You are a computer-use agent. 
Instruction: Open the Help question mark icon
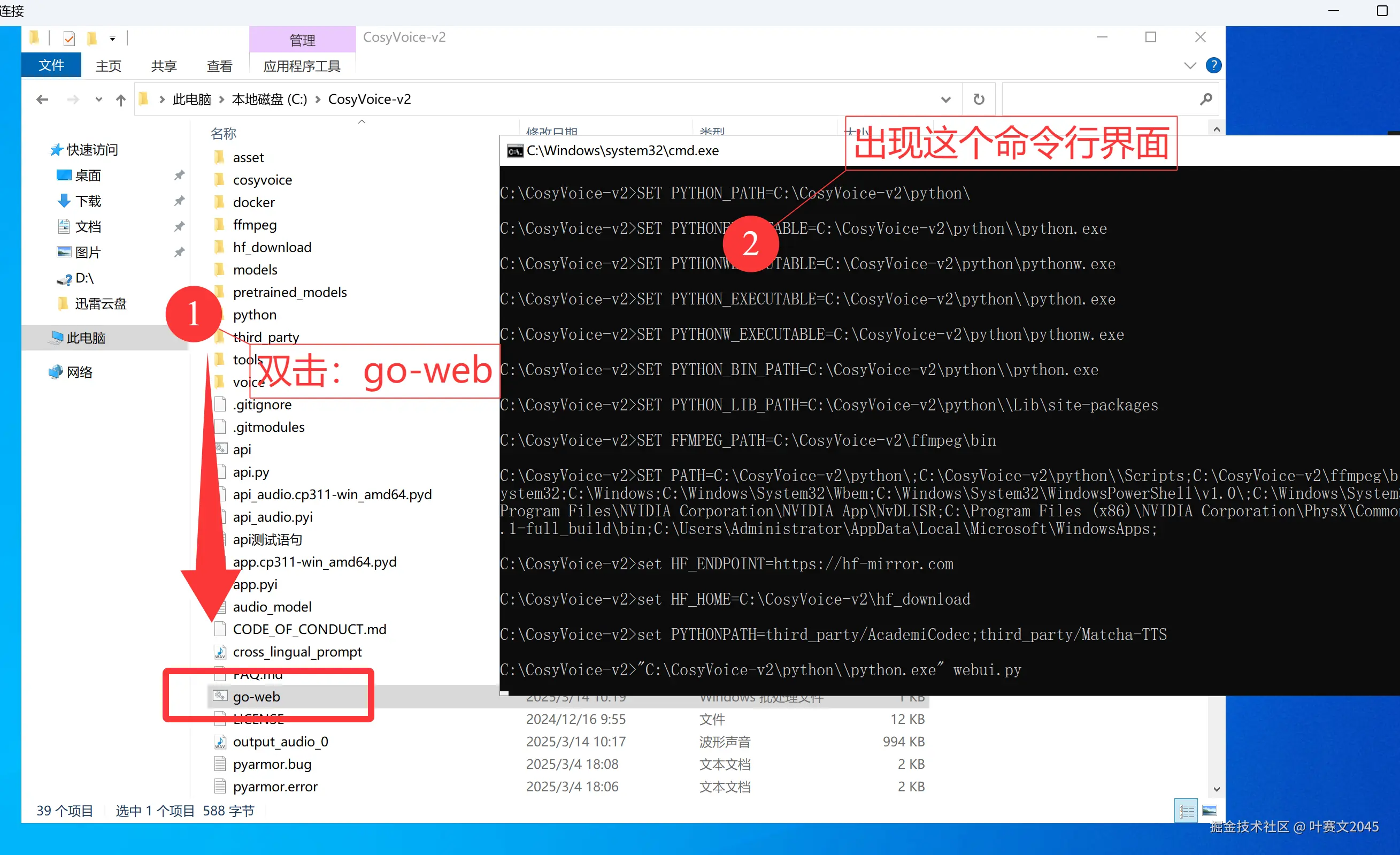click(1213, 65)
